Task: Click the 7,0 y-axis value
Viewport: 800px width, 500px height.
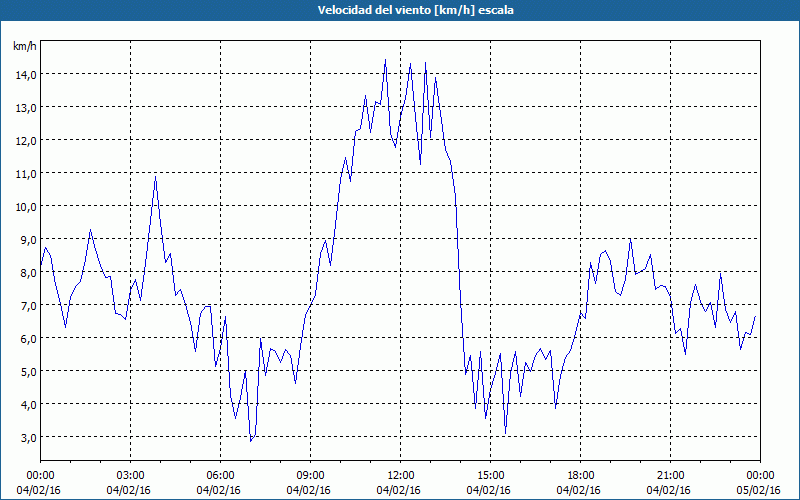Action: pos(29,306)
